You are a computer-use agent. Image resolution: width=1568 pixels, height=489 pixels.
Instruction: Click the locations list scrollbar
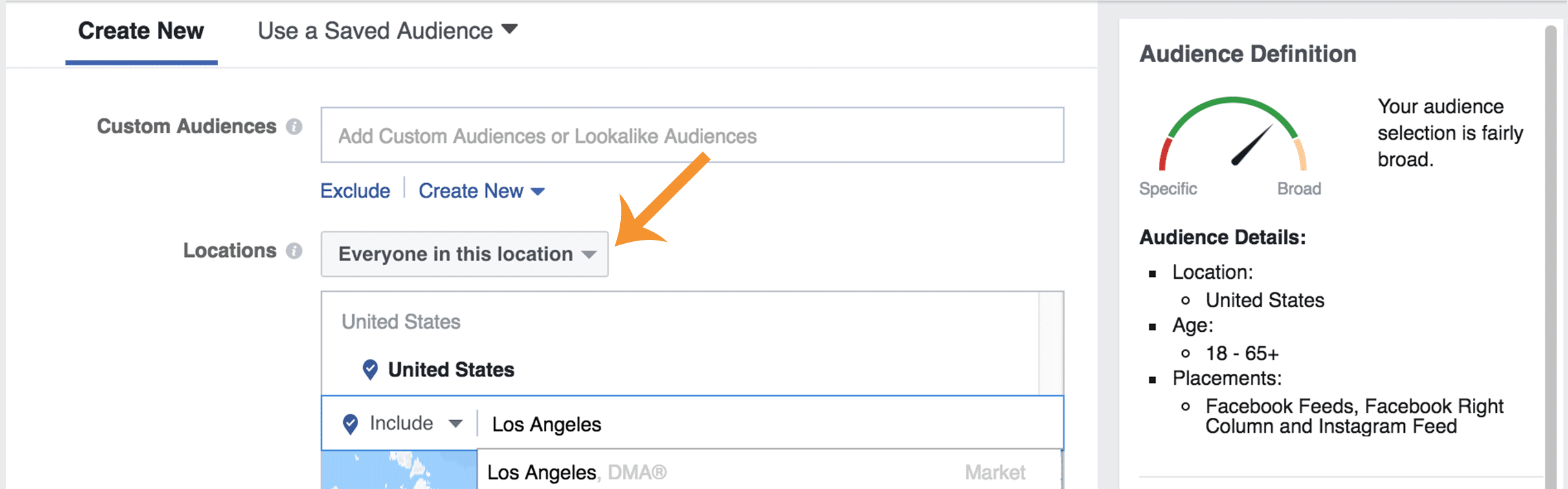(x=1051, y=343)
